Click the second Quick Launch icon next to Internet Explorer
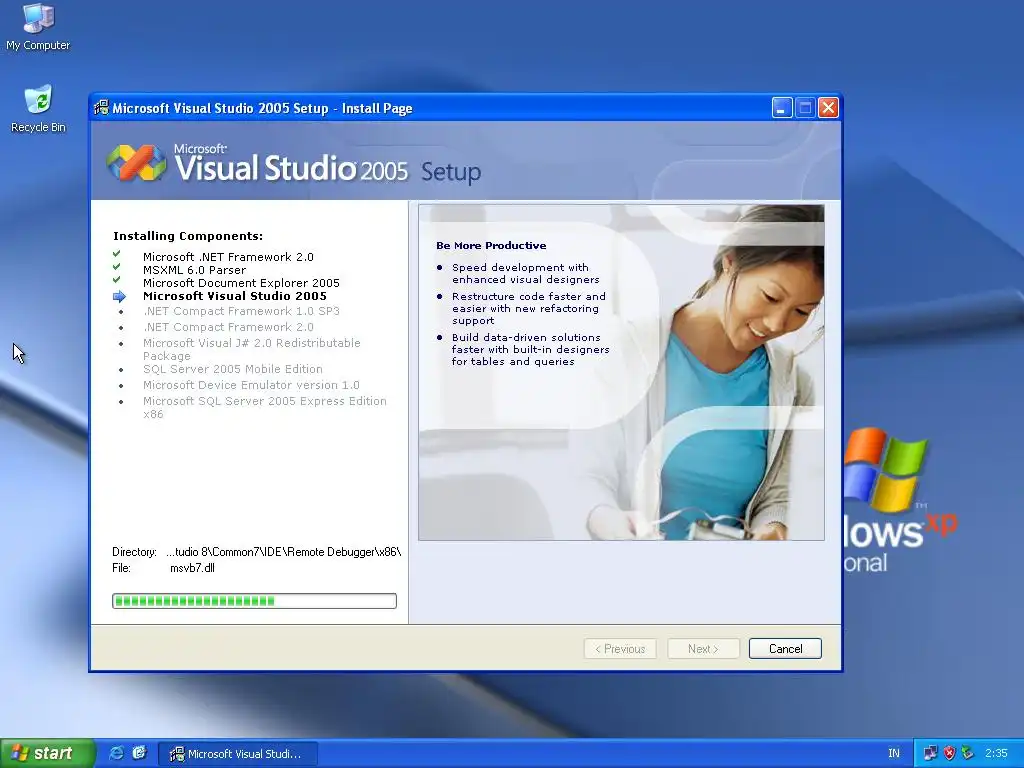The width and height of the screenshot is (1024, 768). (x=139, y=753)
